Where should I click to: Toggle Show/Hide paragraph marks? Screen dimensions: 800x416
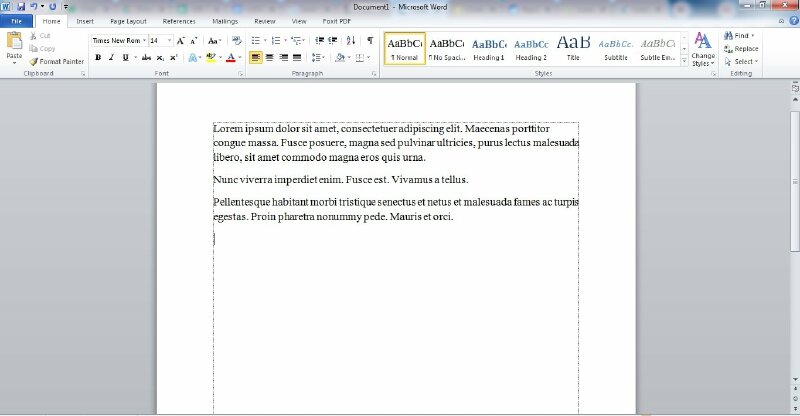[x=370, y=40]
